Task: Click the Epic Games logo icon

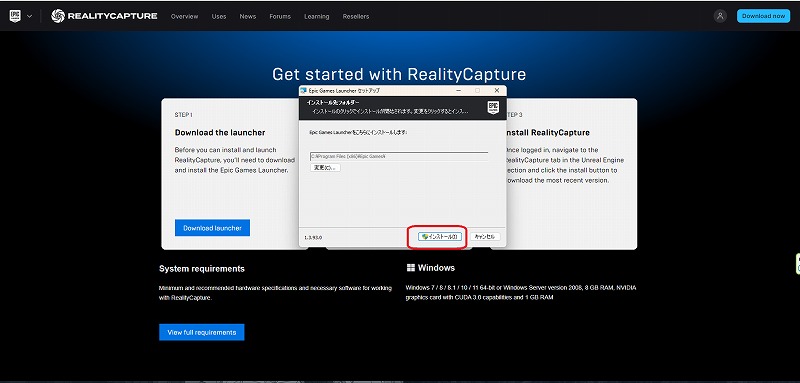Action: tap(15, 16)
